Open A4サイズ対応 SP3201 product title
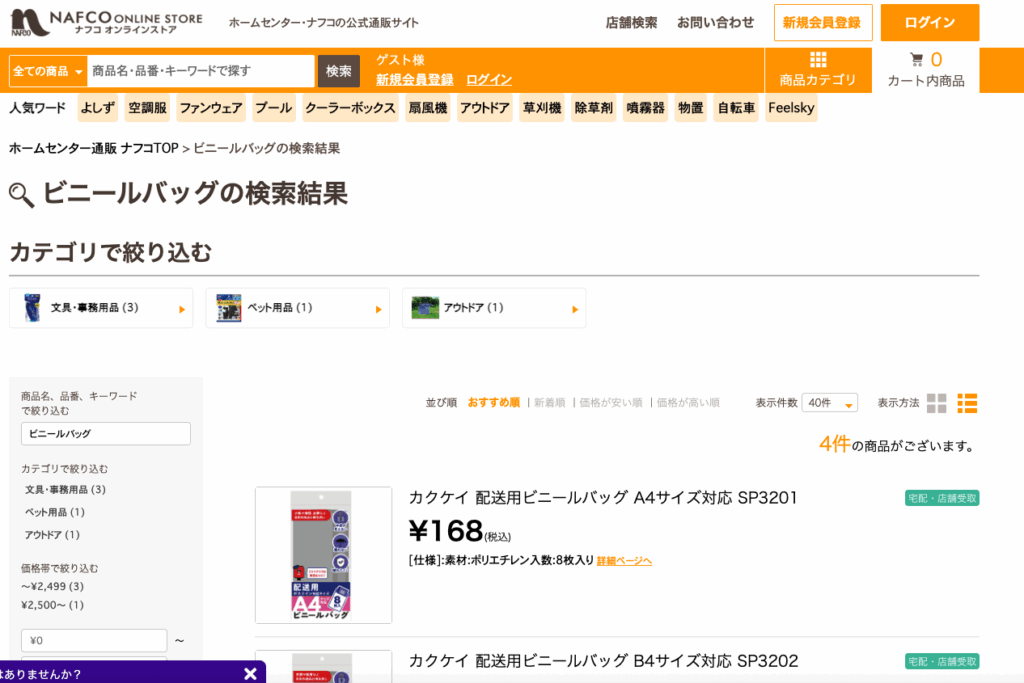Screen dimensions: 1024x683 [603, 498]
